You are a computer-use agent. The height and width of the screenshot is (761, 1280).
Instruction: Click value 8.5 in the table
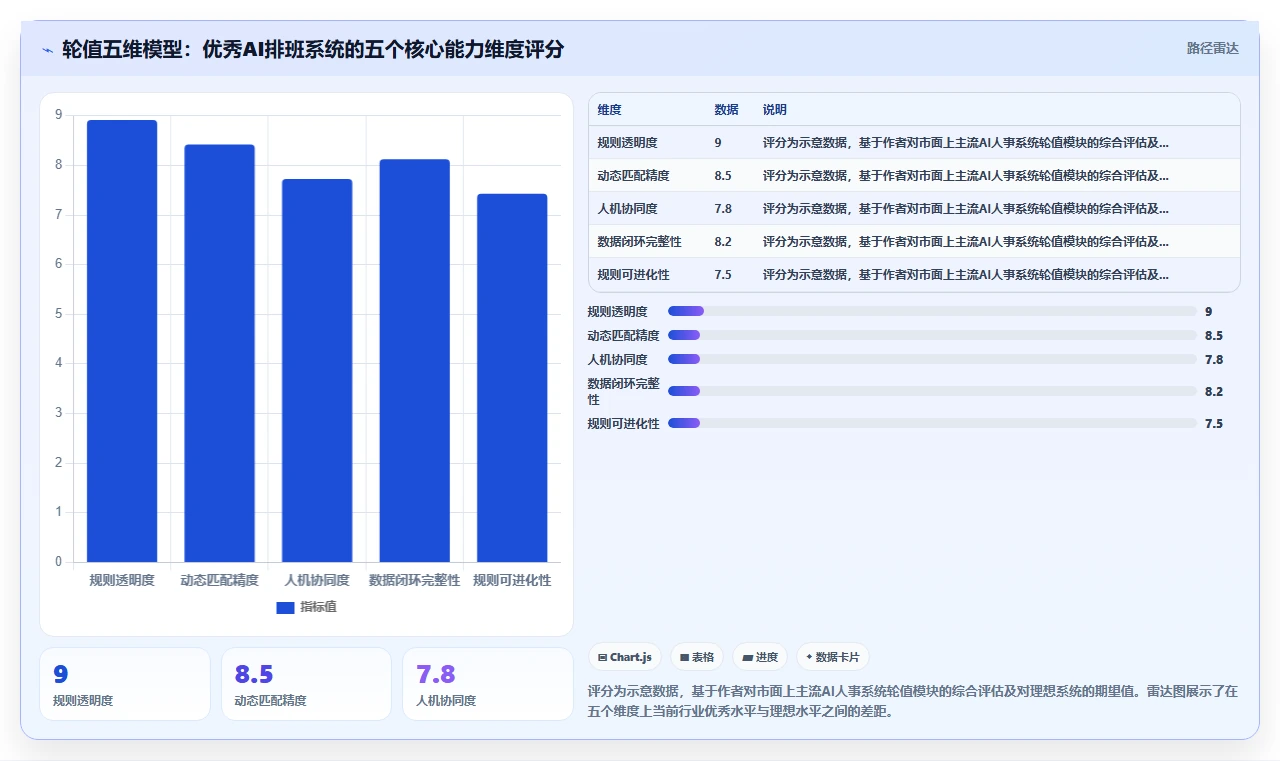point(723,175)
